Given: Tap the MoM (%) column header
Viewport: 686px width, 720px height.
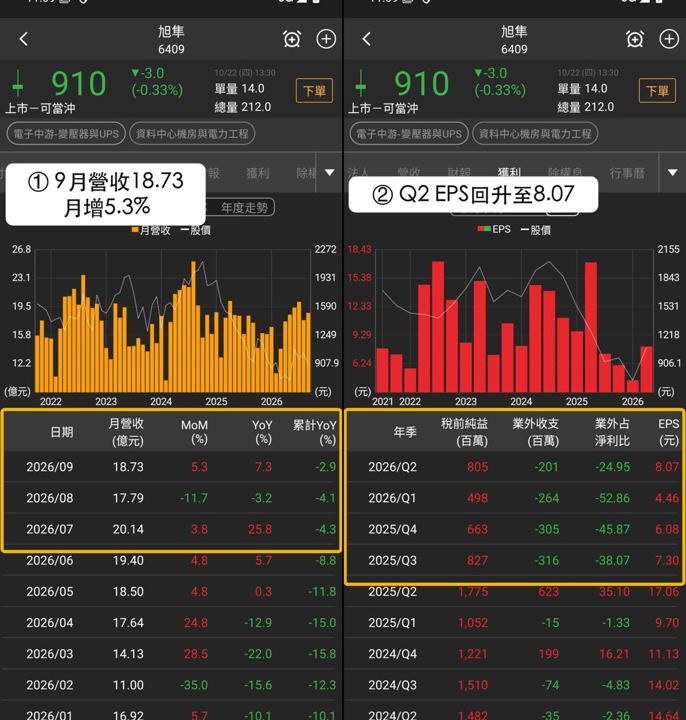Looking at the screenshot, I should pyautogui.click(x=194, y=432).
